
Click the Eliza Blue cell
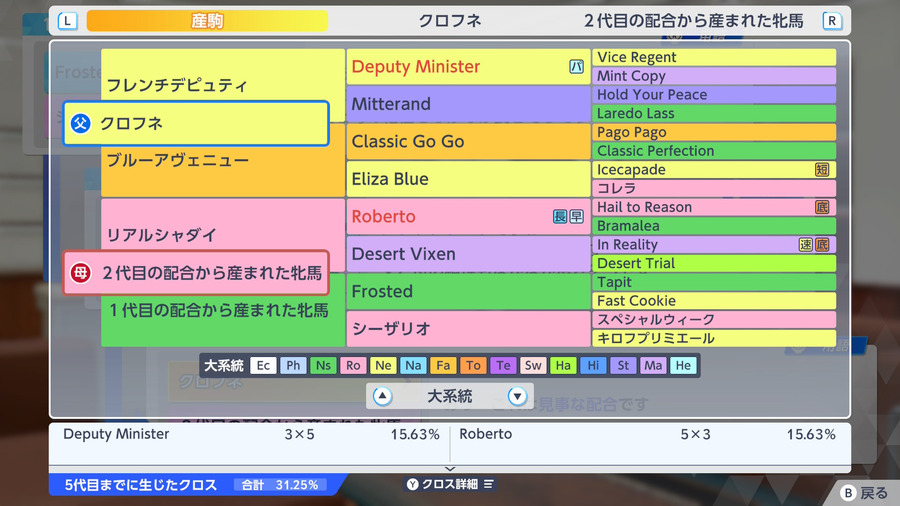(x=468, y=179)
